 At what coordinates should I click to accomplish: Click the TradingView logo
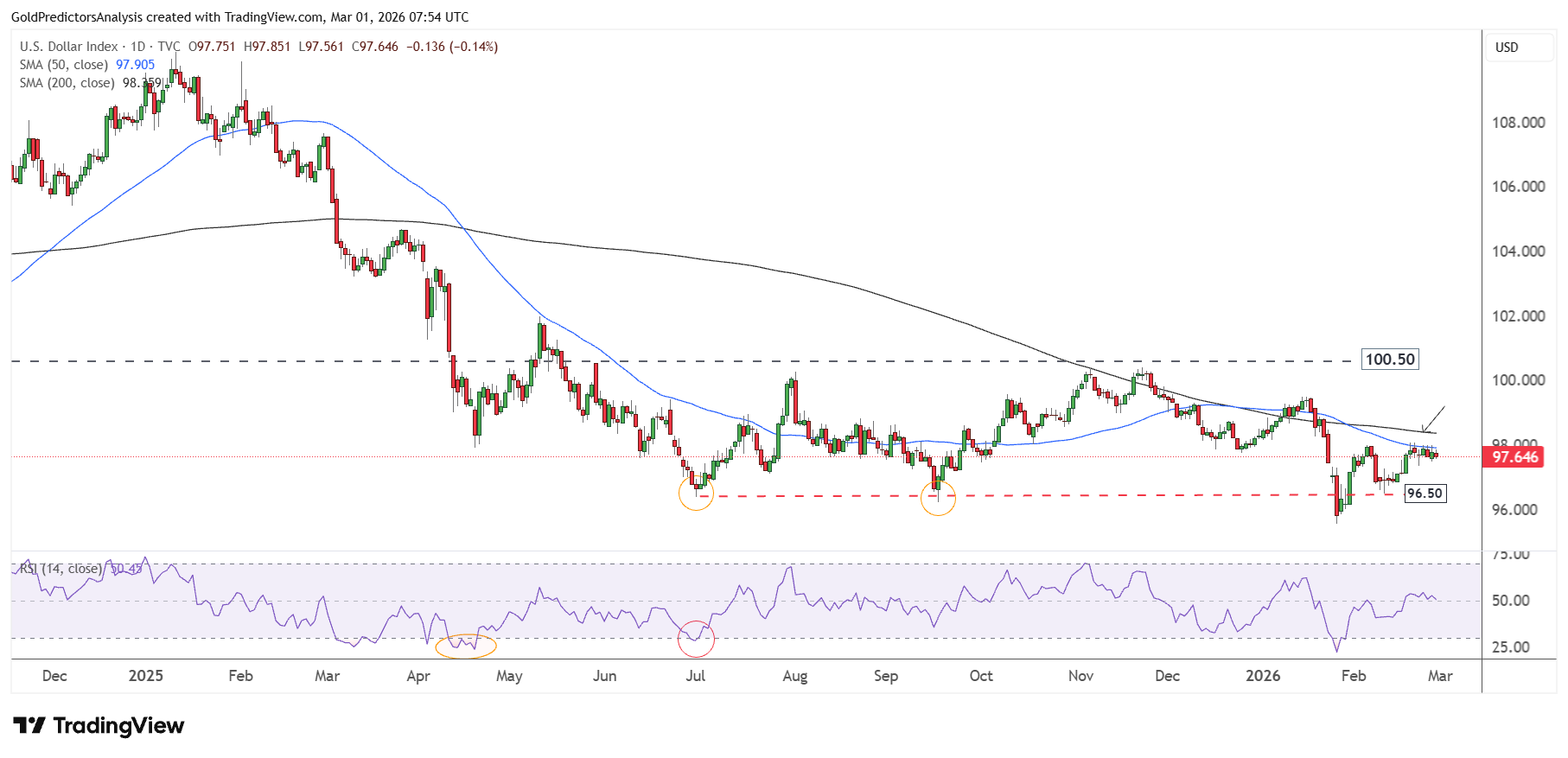point(99,725)
